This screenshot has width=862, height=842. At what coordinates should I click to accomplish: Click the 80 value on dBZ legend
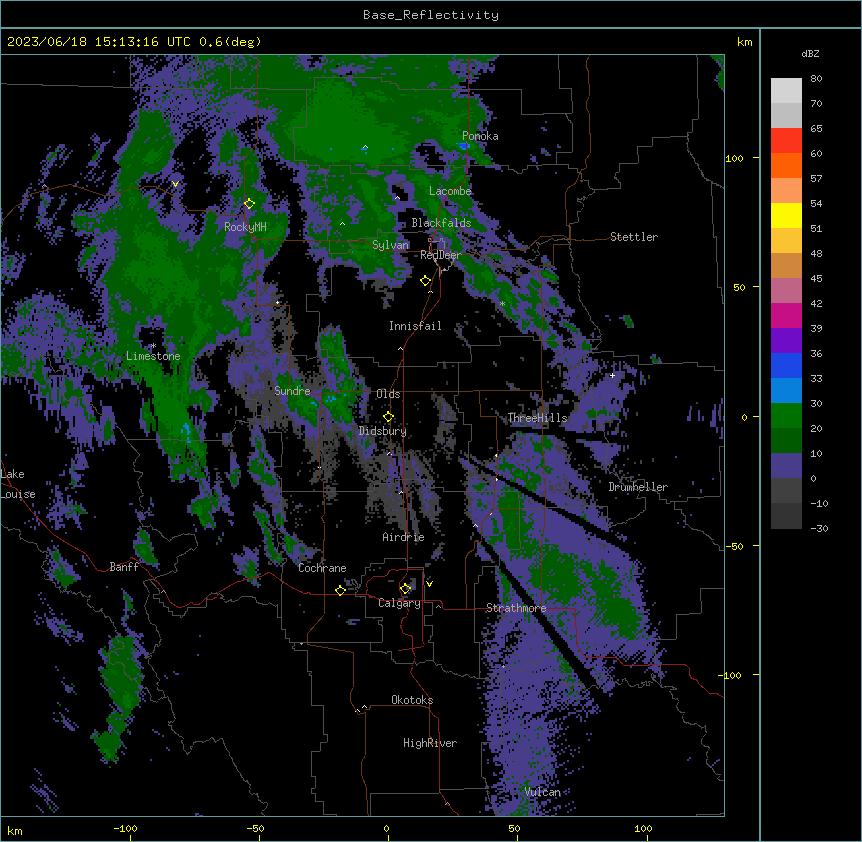point(816,79)
